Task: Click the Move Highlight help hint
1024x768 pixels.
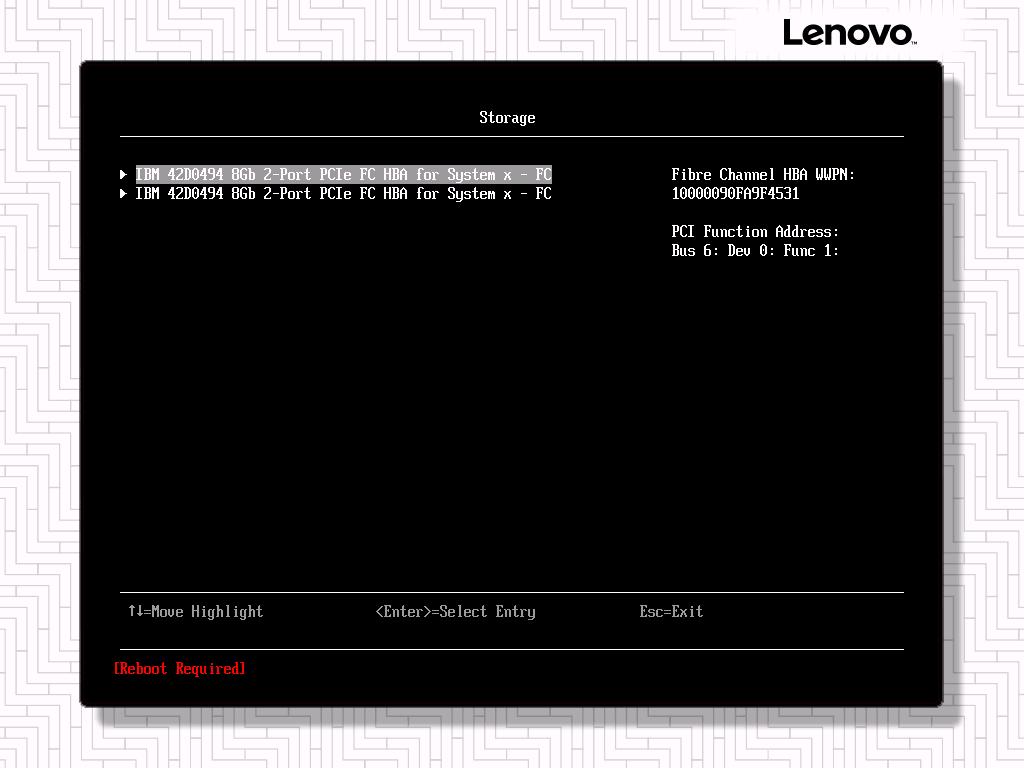Action: (x=195, y=611)
